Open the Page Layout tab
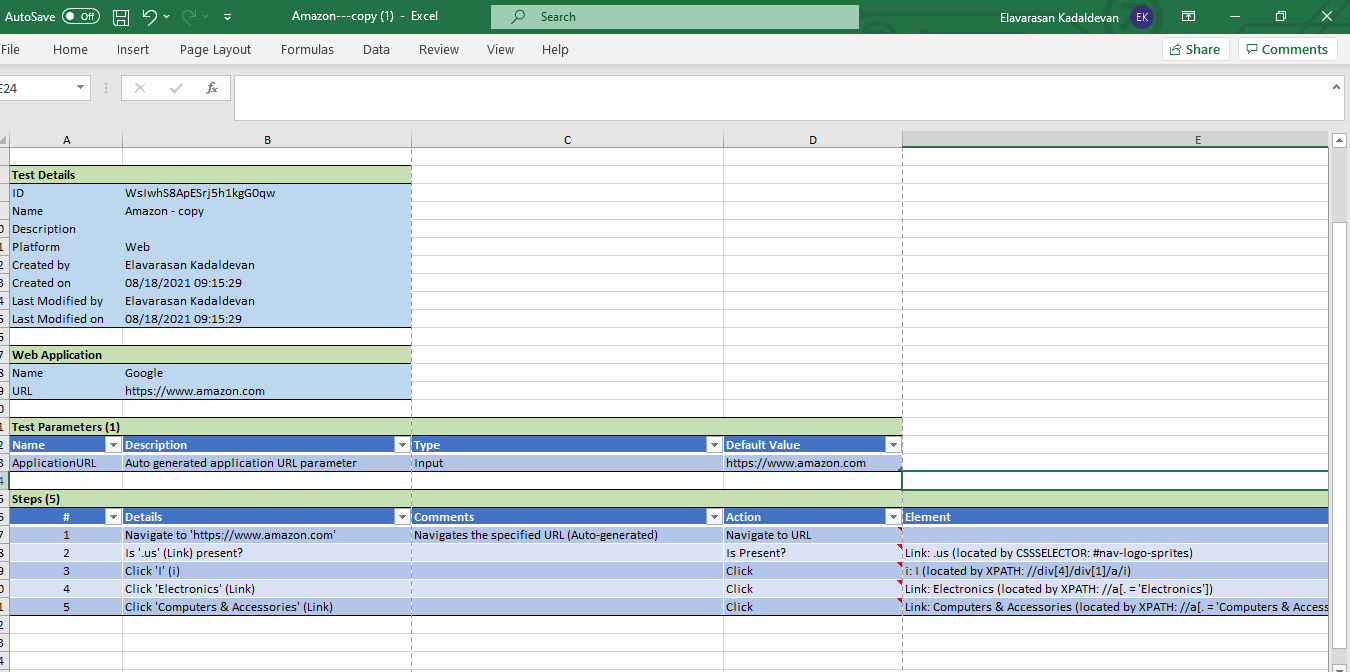The image size is (1350, 672). (x=215, y=49)
